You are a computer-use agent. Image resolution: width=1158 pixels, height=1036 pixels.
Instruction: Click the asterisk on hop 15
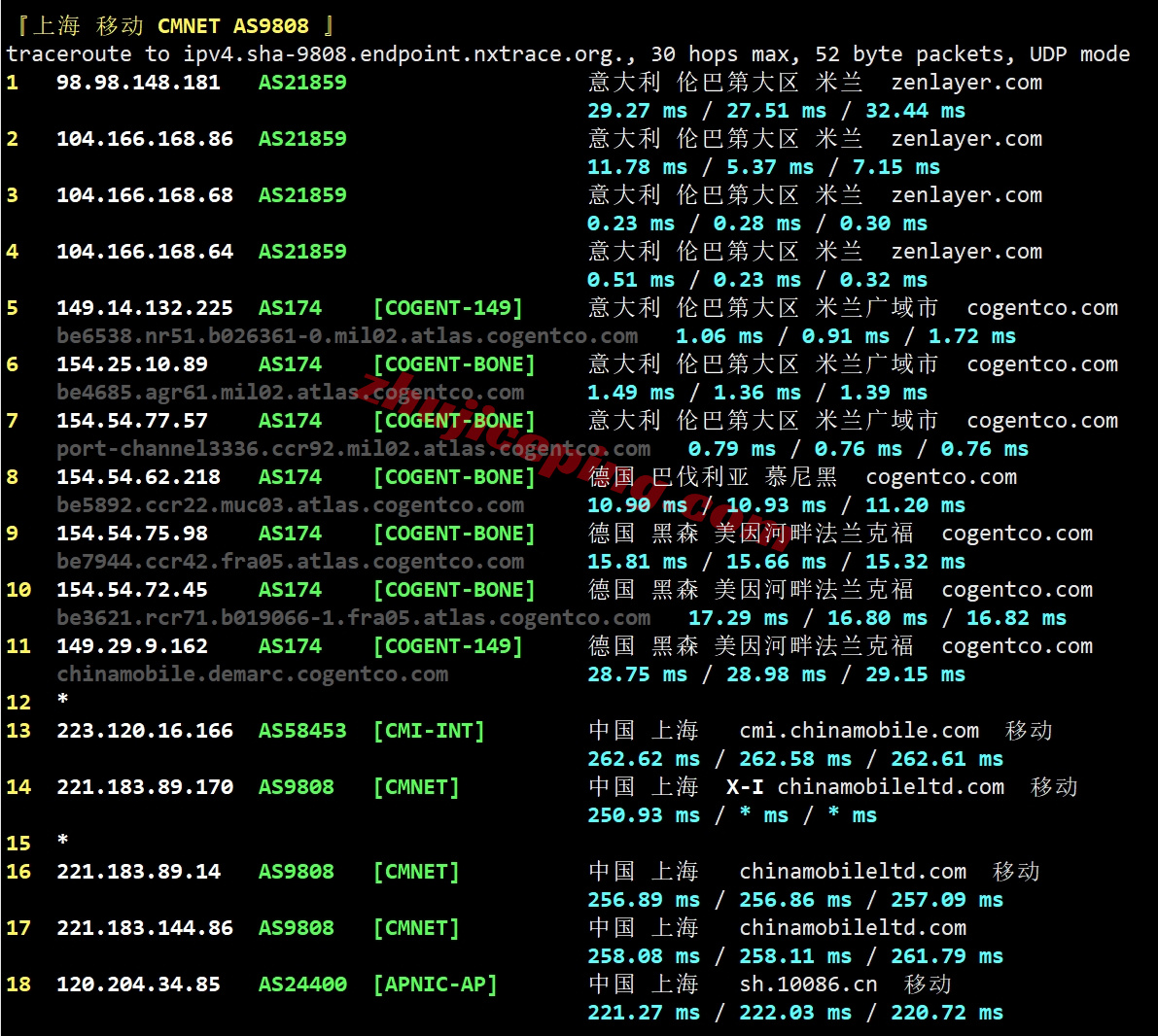(63, 839)
